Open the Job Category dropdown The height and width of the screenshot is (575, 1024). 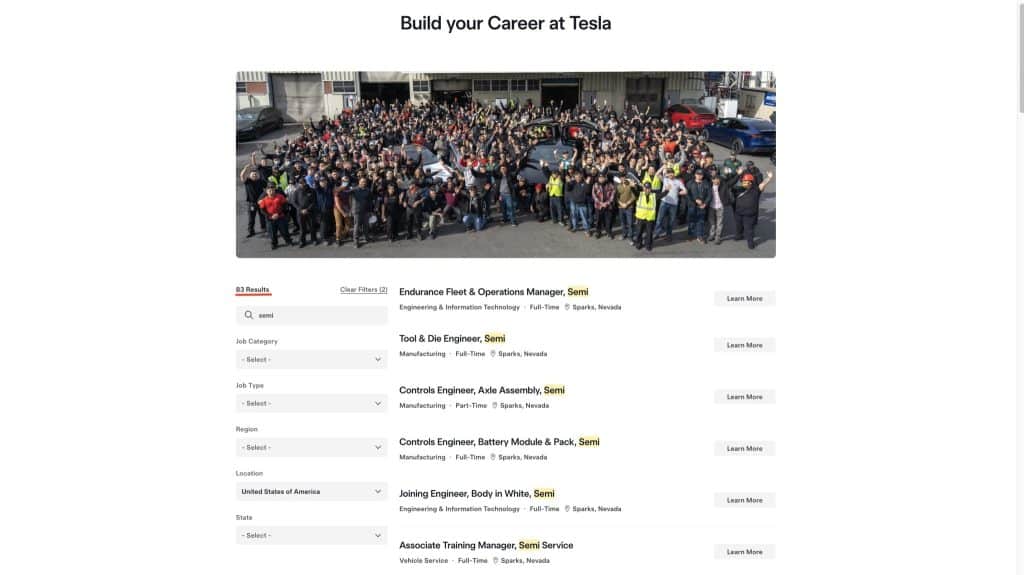point(311,359)
